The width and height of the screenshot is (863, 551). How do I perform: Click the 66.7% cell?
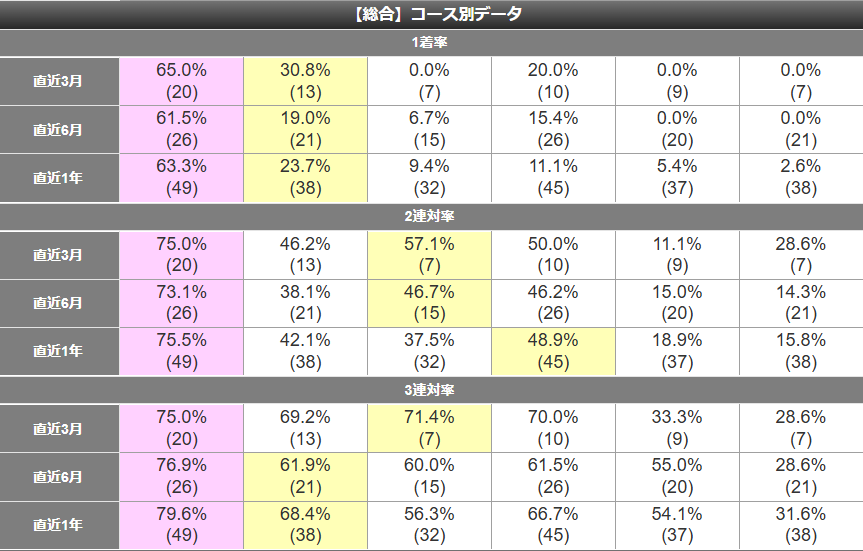(x=553, y=525)
